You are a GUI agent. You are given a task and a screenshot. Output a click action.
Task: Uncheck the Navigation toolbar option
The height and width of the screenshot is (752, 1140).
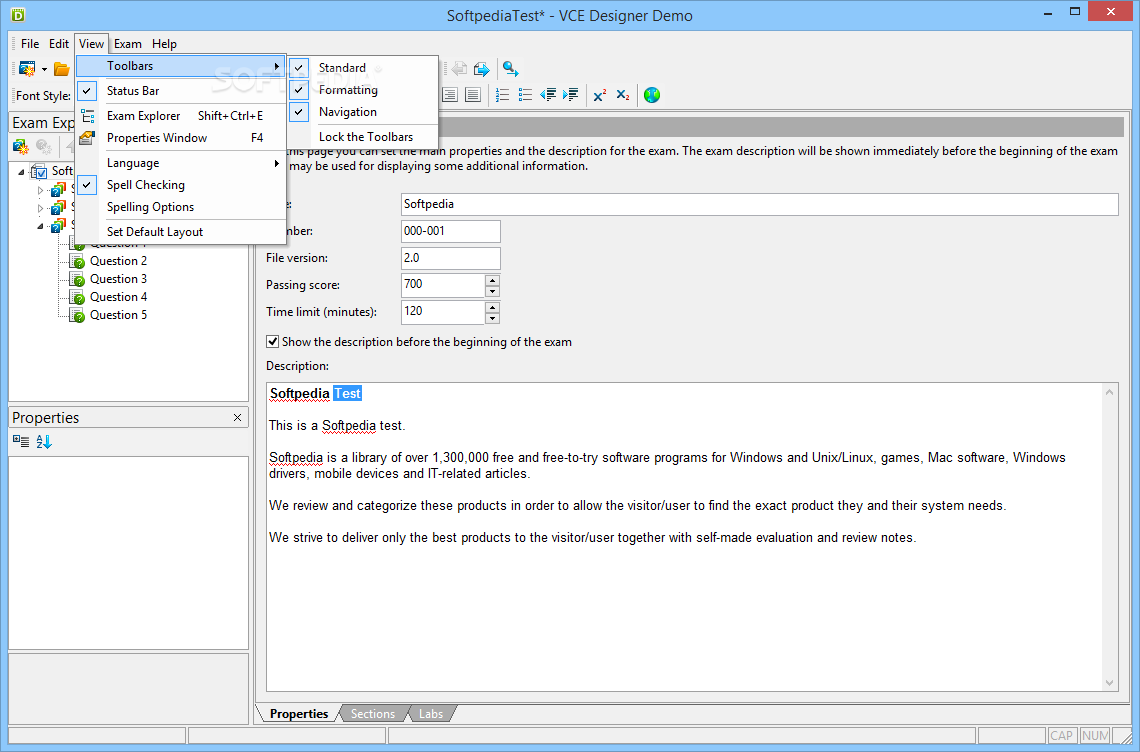tap(299, 112)
